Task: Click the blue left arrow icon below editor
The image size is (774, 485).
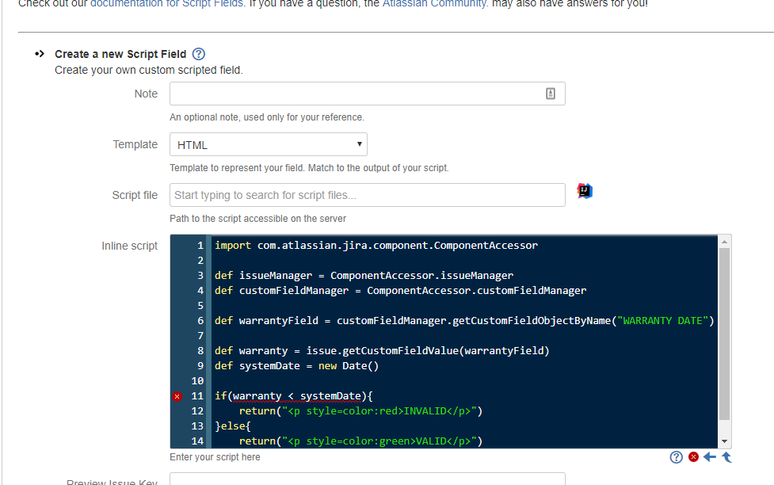Action: click(710, 457)
